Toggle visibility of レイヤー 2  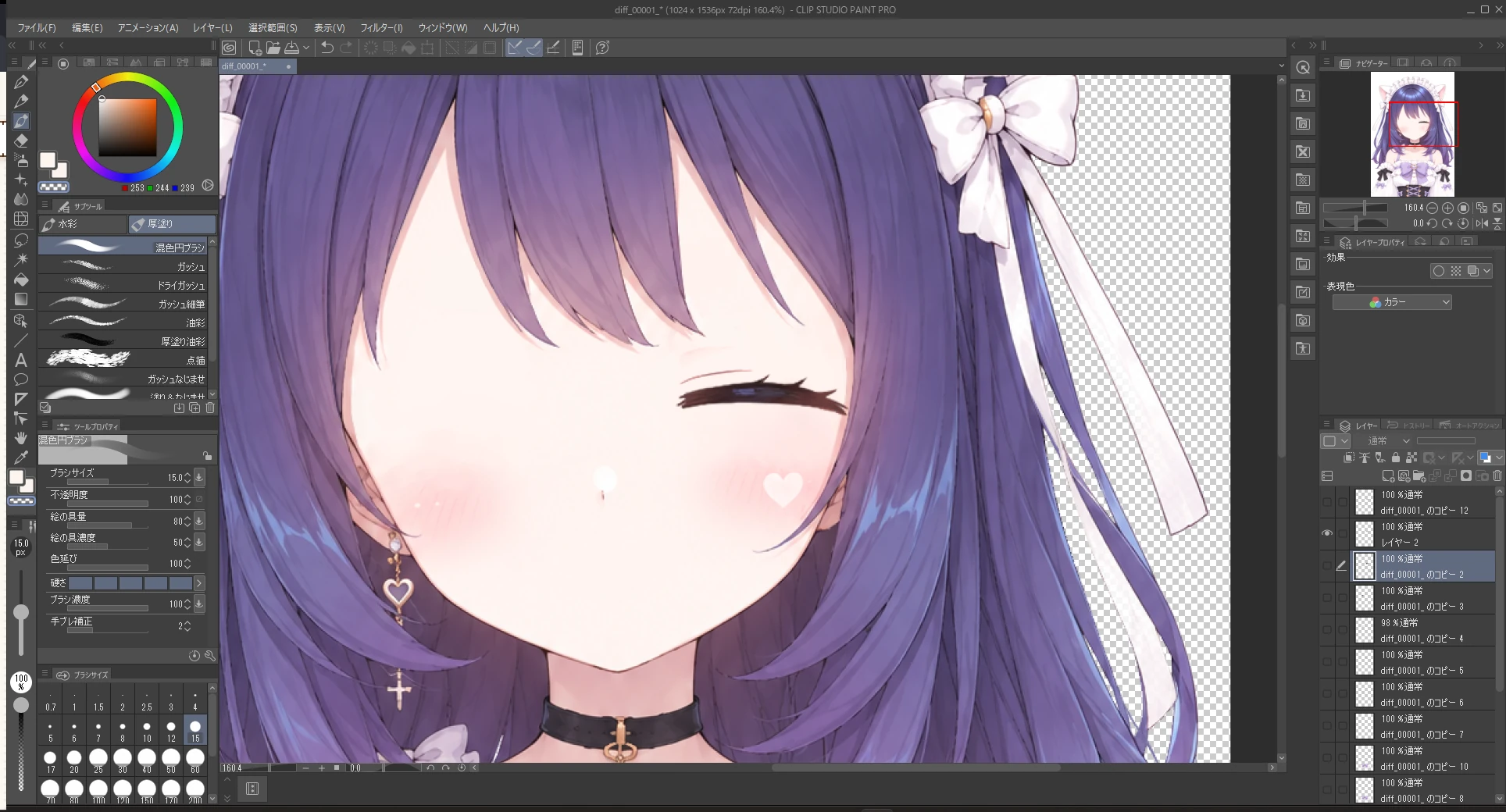[1327, 534]
